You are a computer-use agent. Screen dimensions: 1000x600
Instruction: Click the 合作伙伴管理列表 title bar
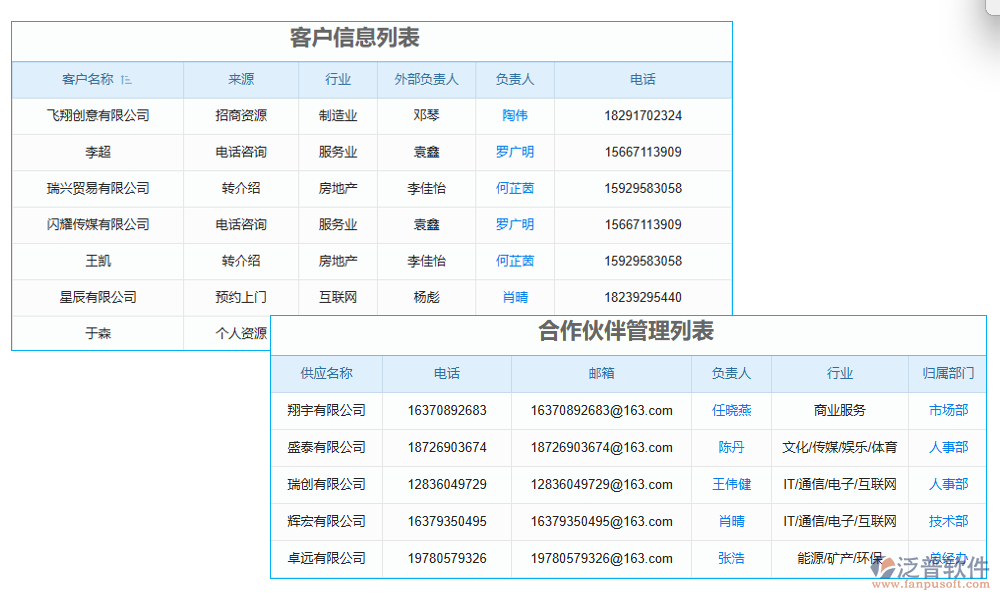point(628,336)
